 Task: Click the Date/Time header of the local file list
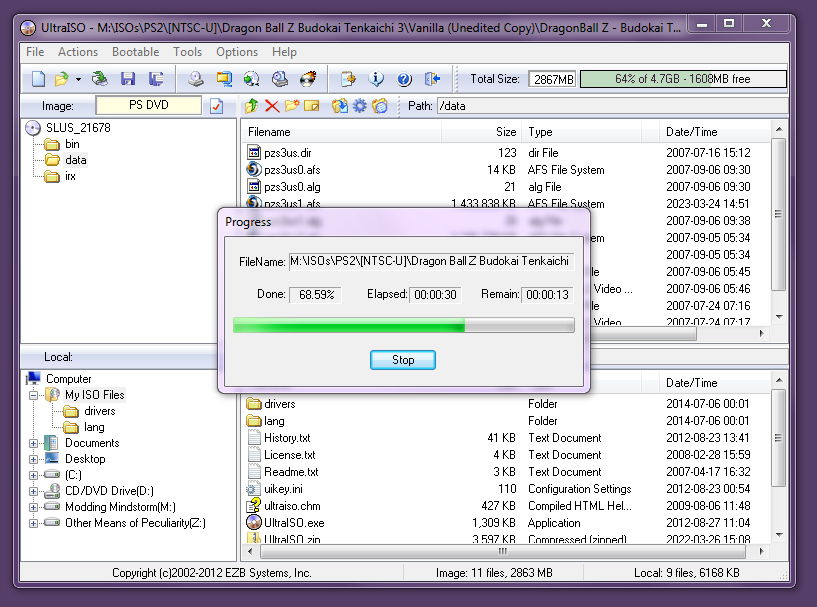coord(714,383)
